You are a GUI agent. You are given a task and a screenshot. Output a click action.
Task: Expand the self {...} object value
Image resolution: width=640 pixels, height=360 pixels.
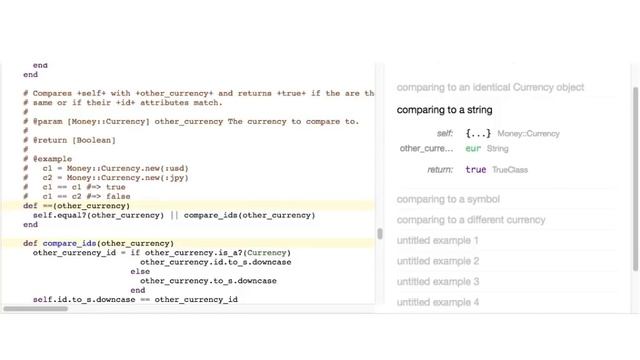[x=478, y=133]
